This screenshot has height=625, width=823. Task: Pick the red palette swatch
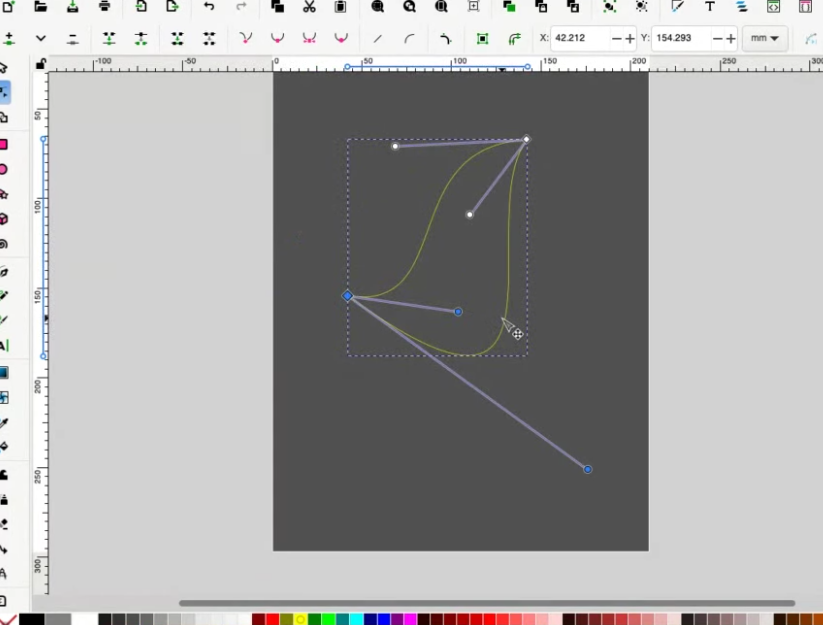click(x=272, y=620)
